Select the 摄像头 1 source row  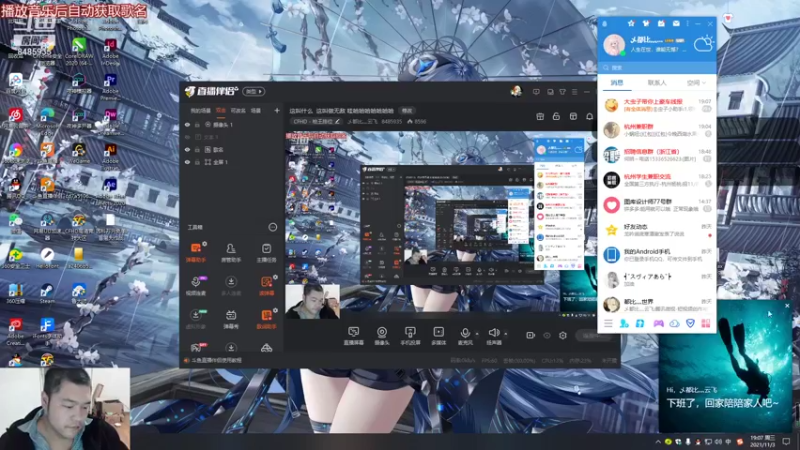pos(232,124)
